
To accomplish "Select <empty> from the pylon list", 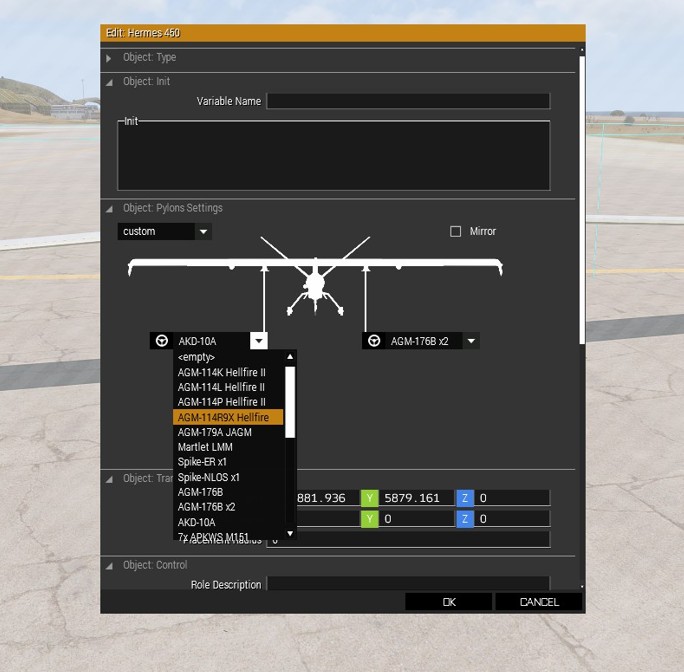I will 228,357.
